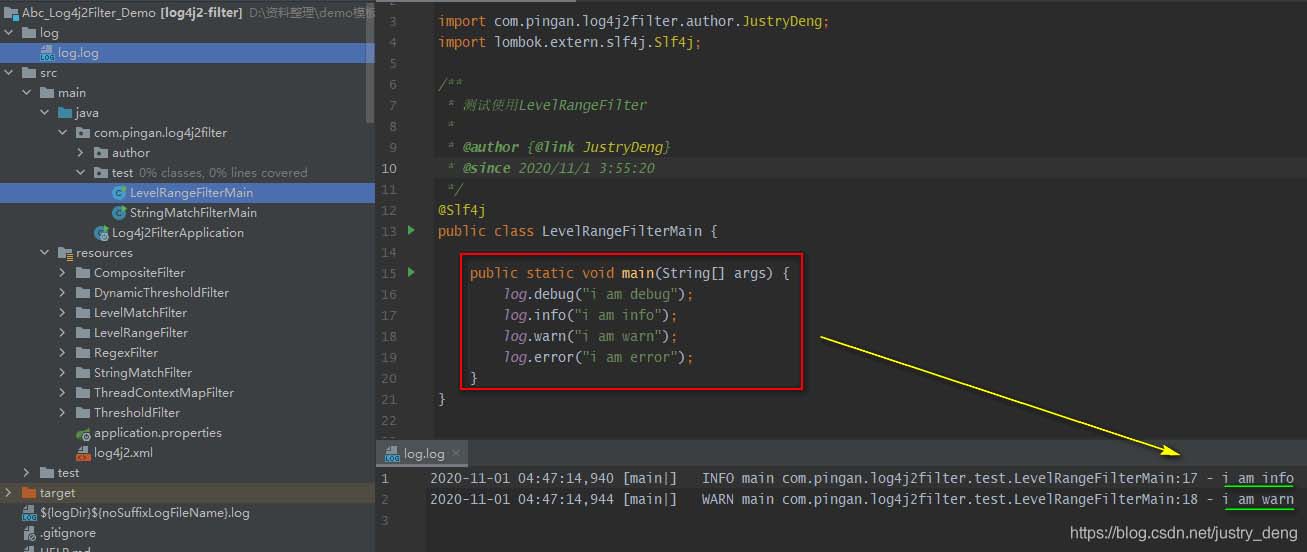Screen dimensions: 1307x552
Task: Click the ThresholdFilter folder icon
Action: pyautogui.click(x=84, y=413)
